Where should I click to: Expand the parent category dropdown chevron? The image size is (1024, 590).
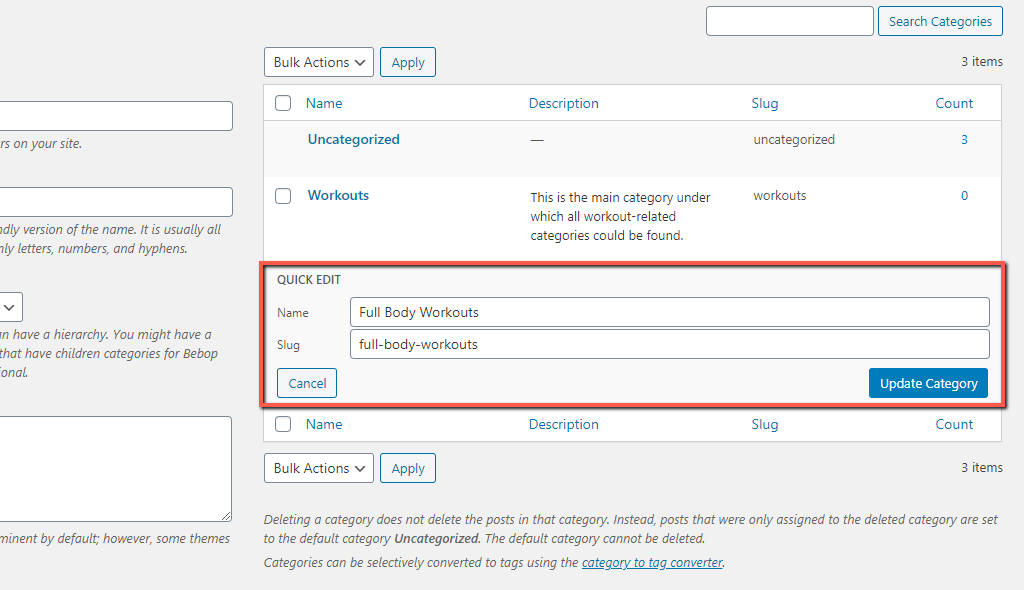10,307
